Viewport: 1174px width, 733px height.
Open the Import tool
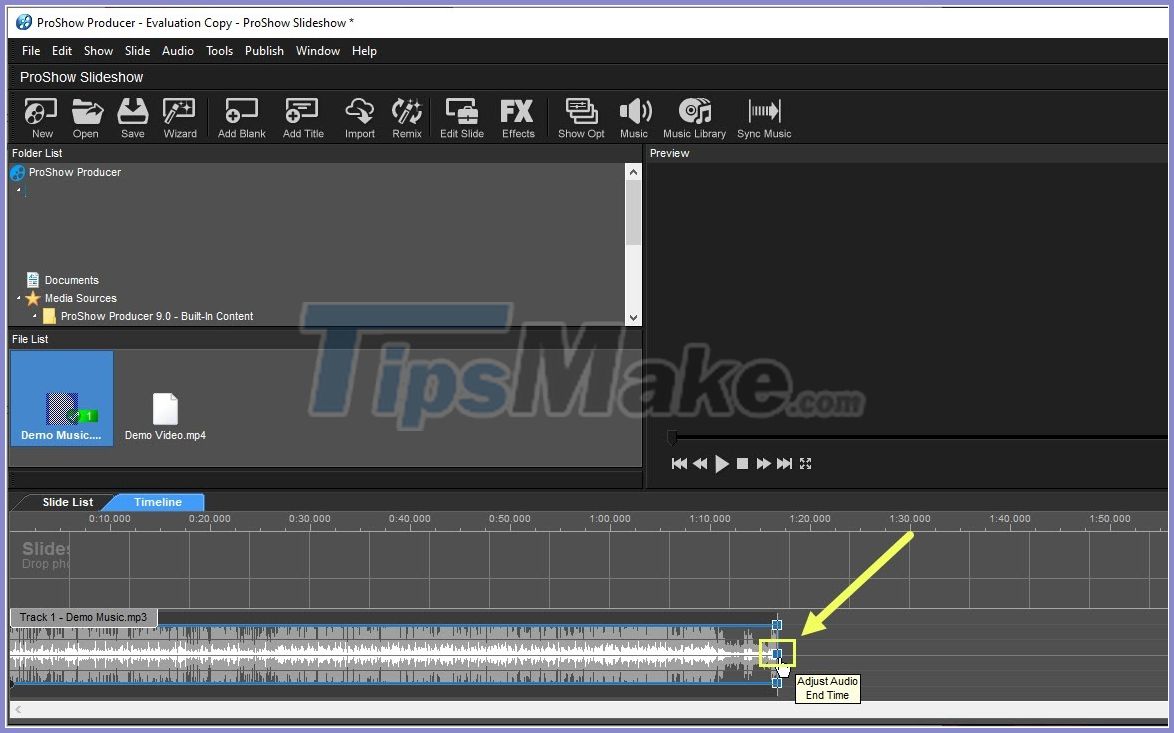click(x=359, y=117)
